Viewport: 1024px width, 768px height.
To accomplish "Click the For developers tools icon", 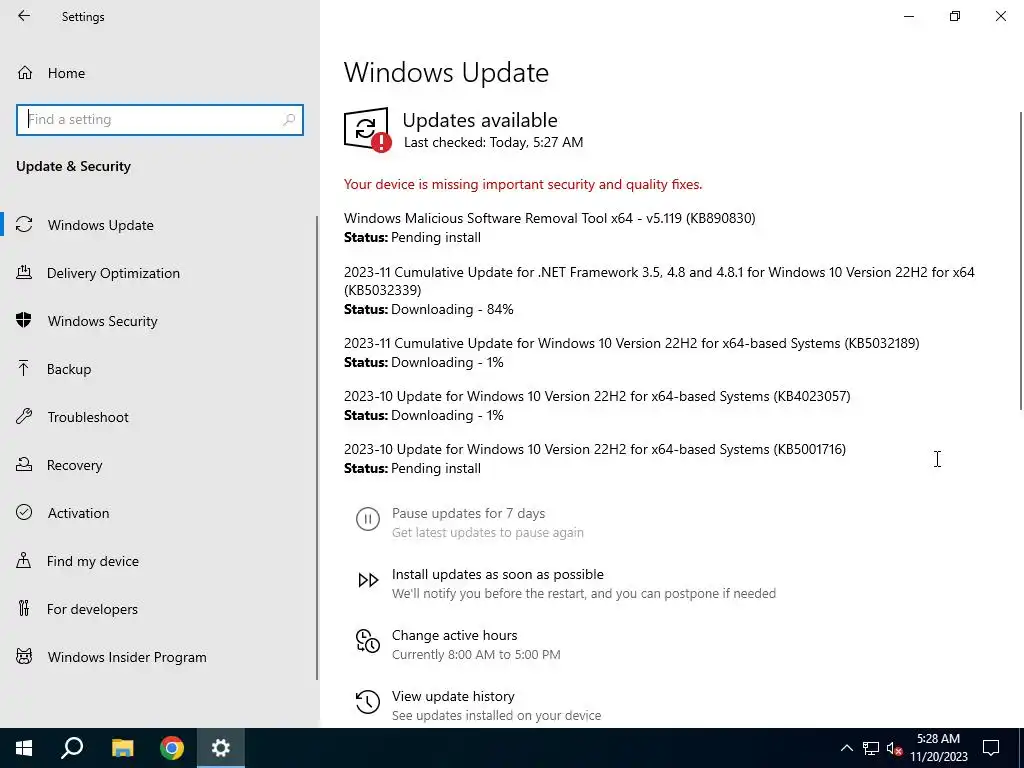I will point(24,608).
